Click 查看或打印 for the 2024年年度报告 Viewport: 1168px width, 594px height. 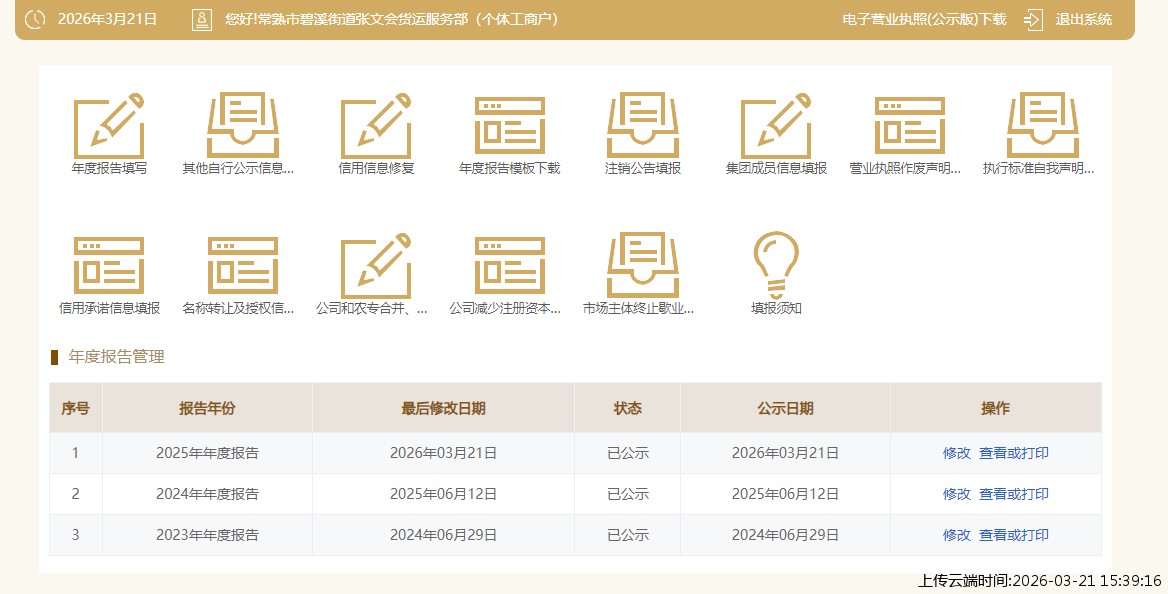point(1014,494)
